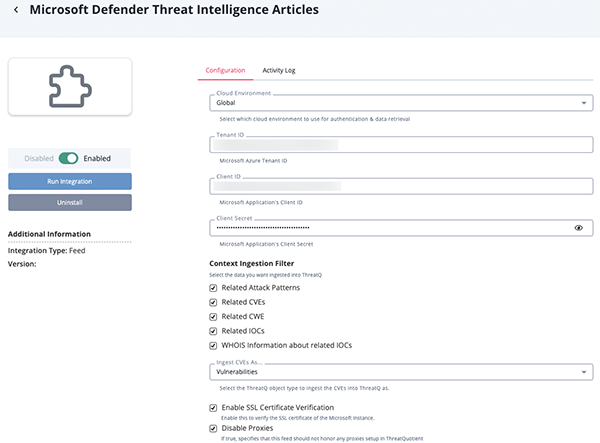Click the Uninstall button

70,202
